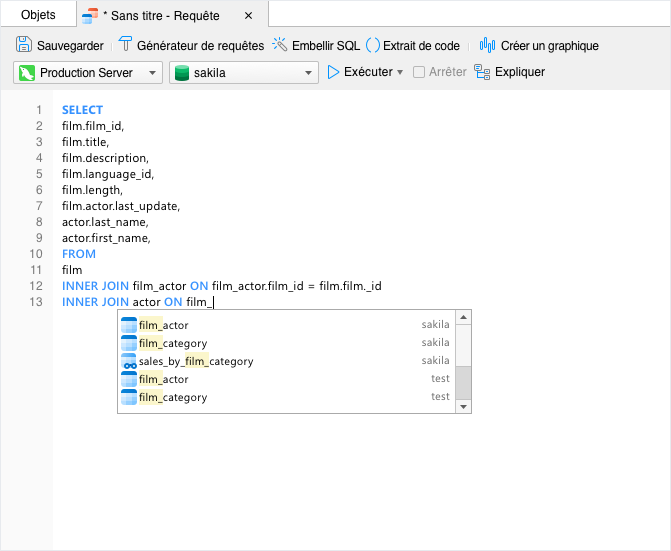Click line number 1 in the gutter

(x=39, y=110)
